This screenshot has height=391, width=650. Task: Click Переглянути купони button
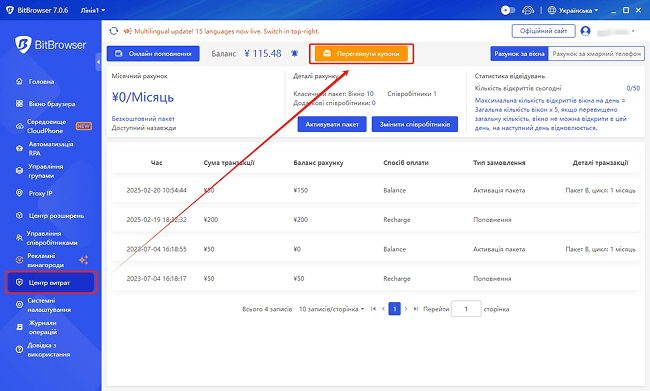point(361,53)
